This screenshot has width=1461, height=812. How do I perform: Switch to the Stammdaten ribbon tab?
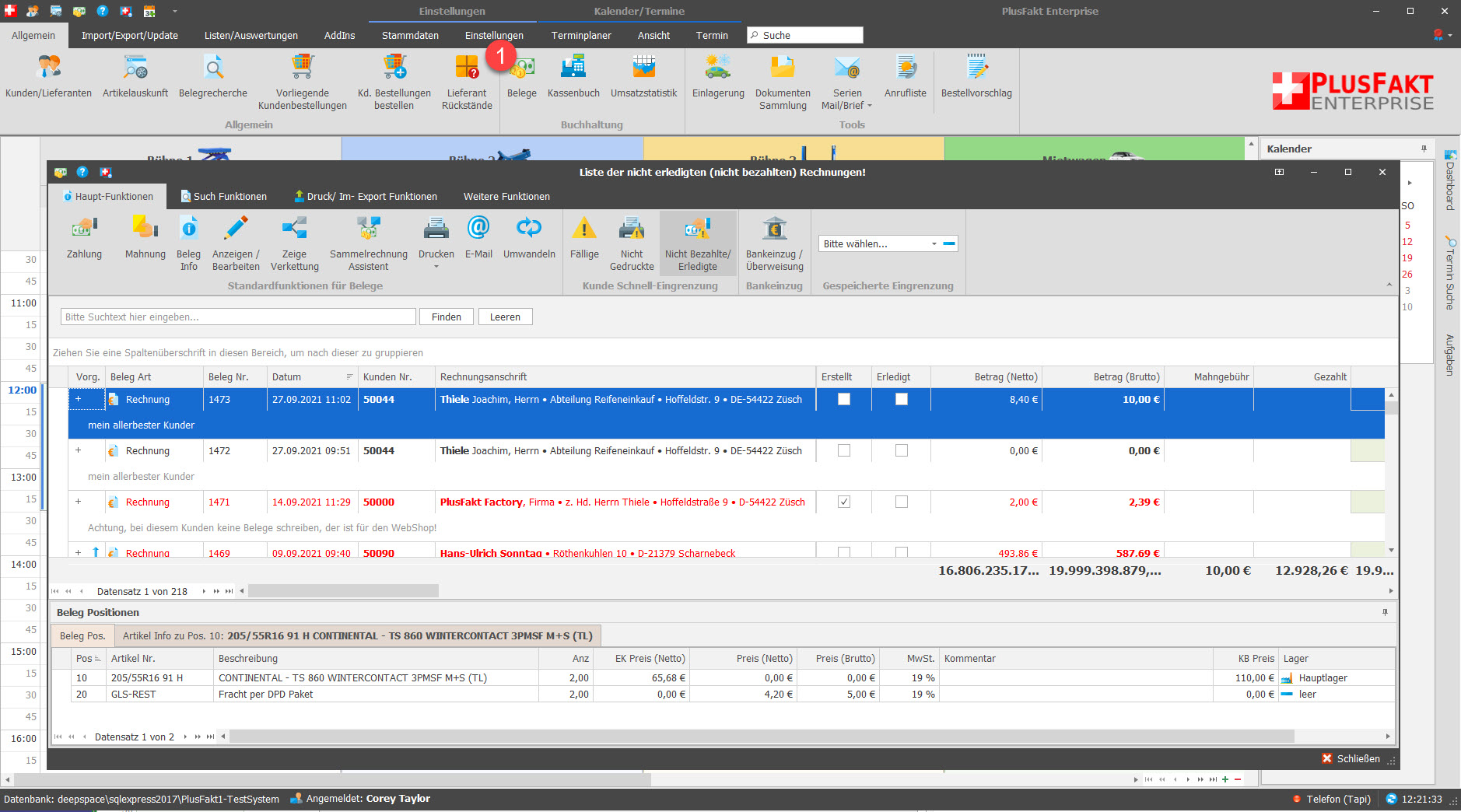tap(410, 35)
